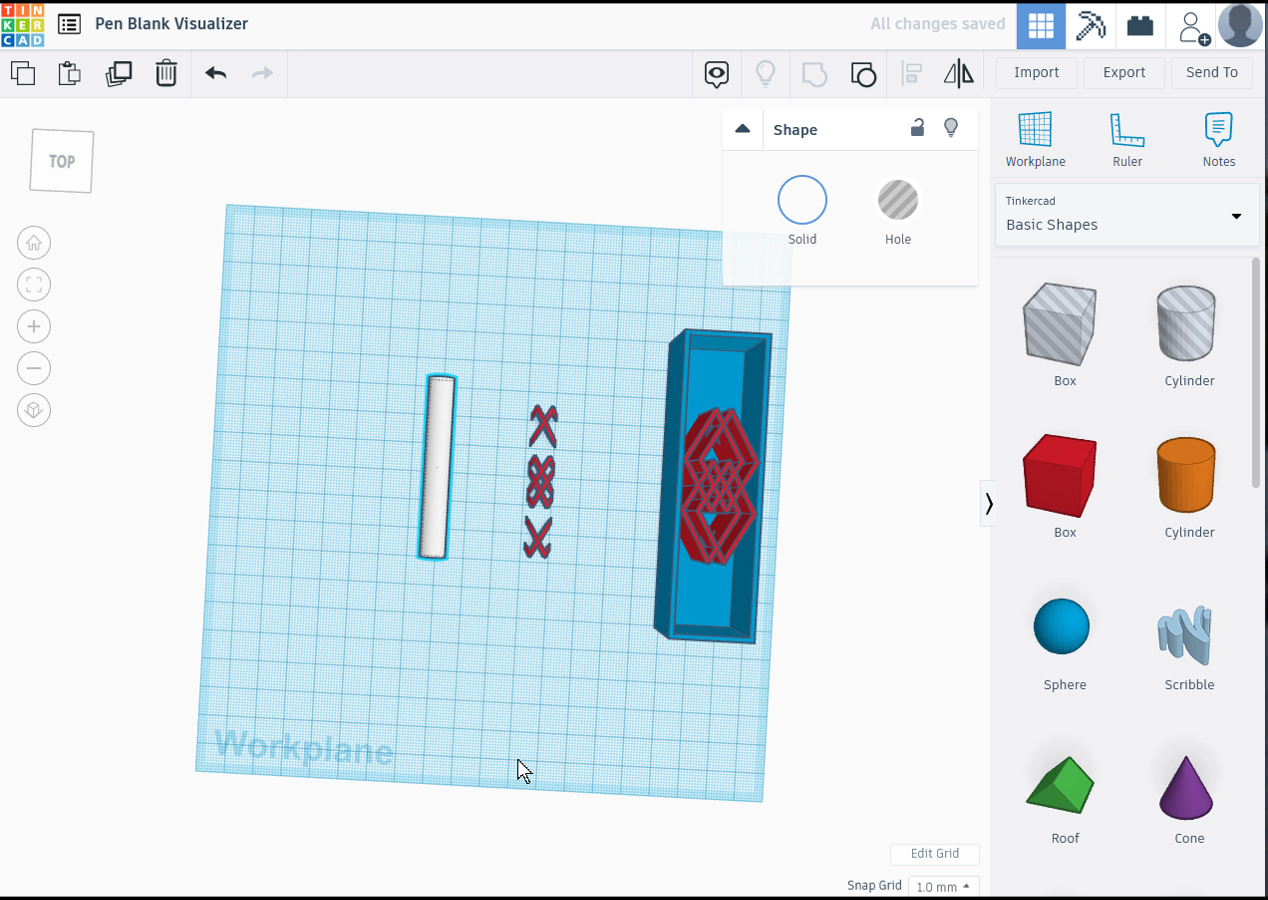Click the TOP view cube
Viewport: 1268px width, 900px height.
pos(62,161)
